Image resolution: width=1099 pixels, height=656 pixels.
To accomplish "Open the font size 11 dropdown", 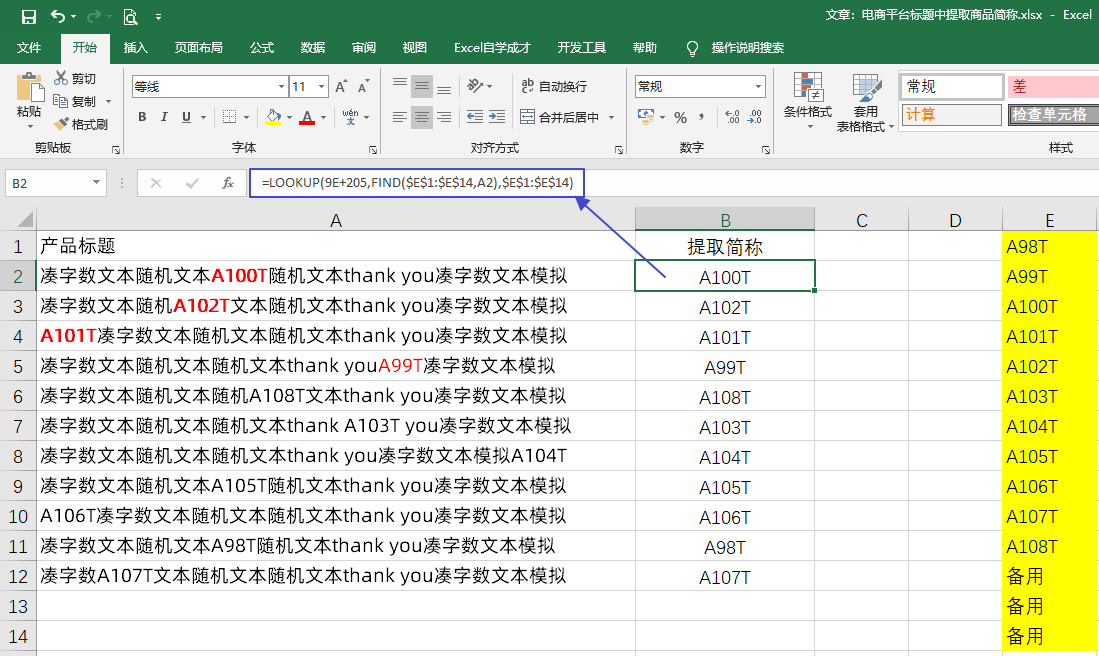I will (322, 87).
